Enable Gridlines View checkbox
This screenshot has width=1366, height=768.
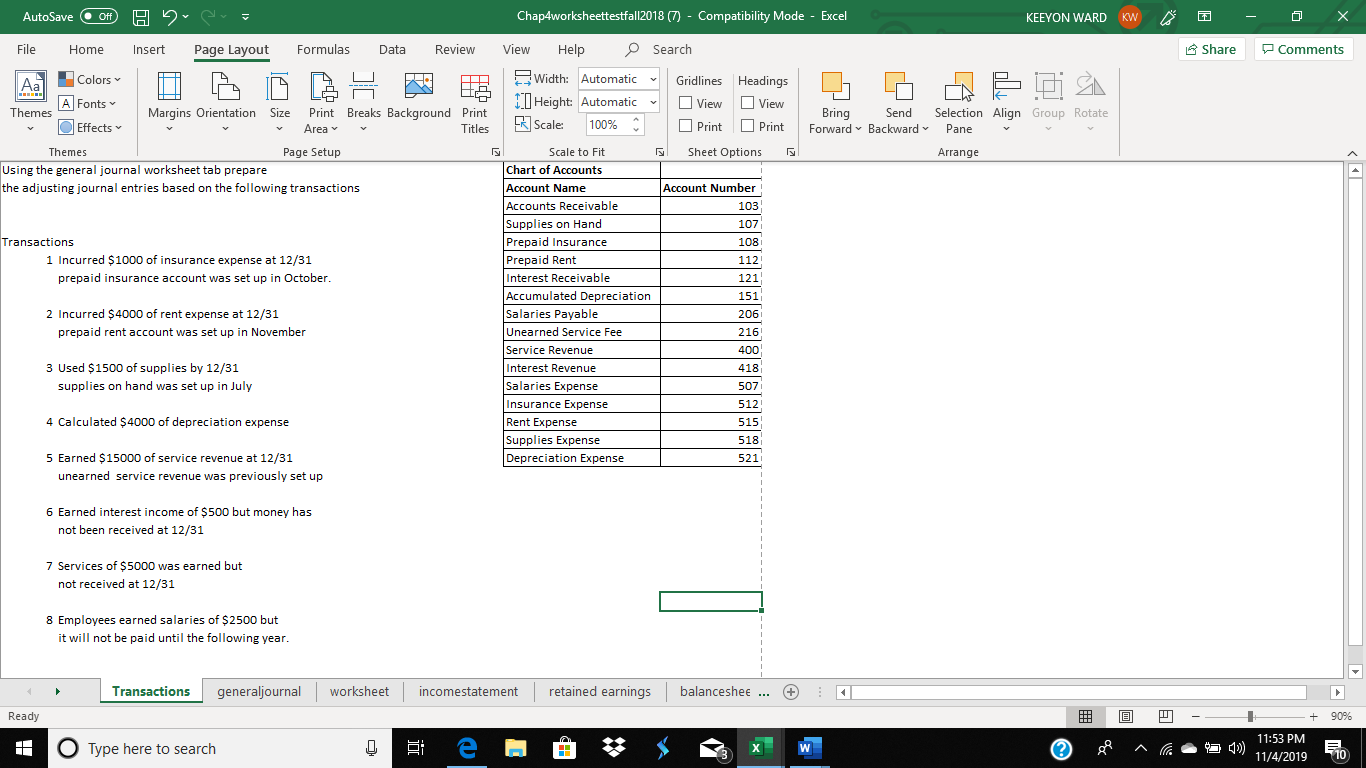click(686, 103)
